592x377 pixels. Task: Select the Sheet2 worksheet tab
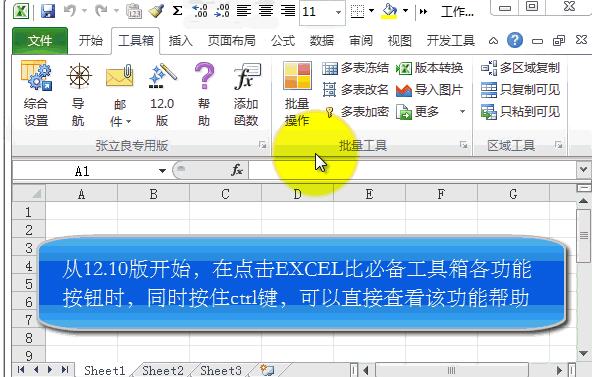click(x=163, y=370)
